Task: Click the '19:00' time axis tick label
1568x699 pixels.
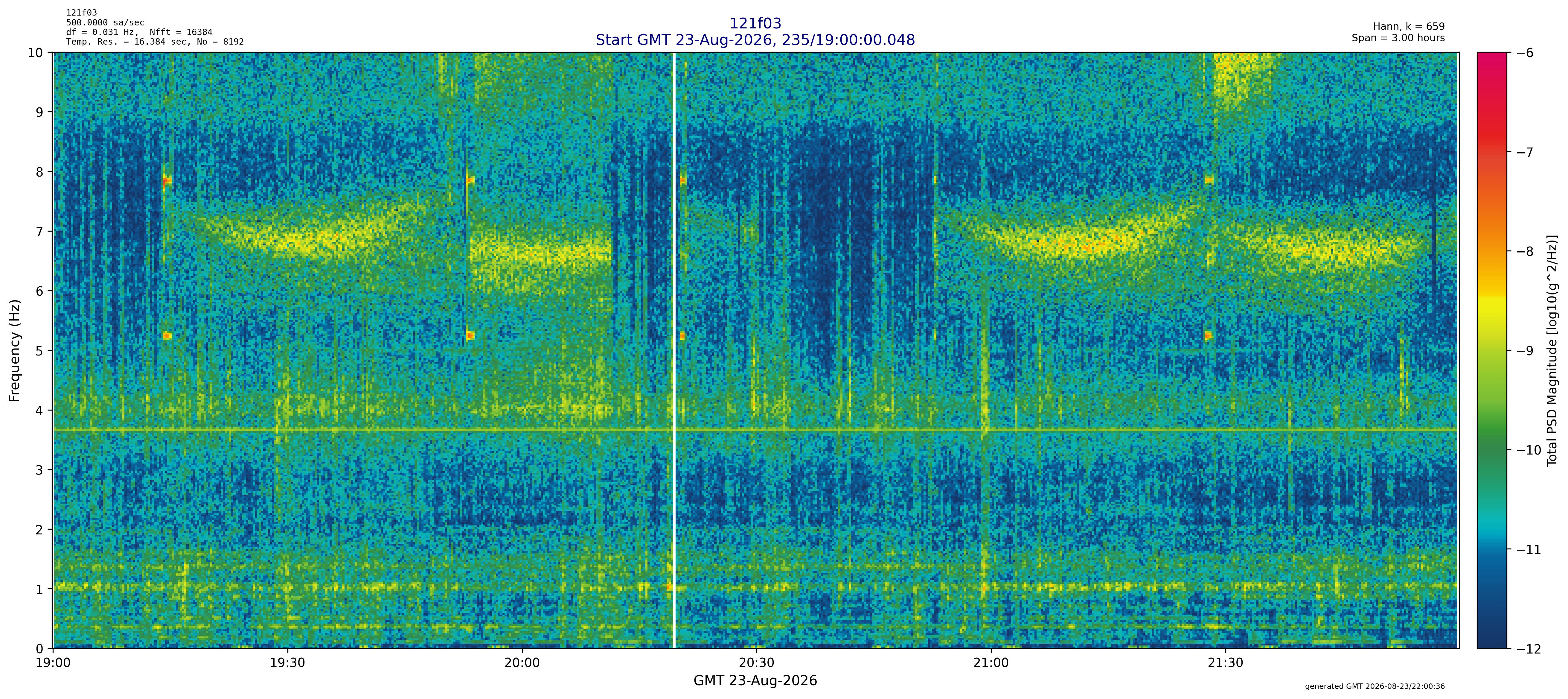Action: point(54,663)
